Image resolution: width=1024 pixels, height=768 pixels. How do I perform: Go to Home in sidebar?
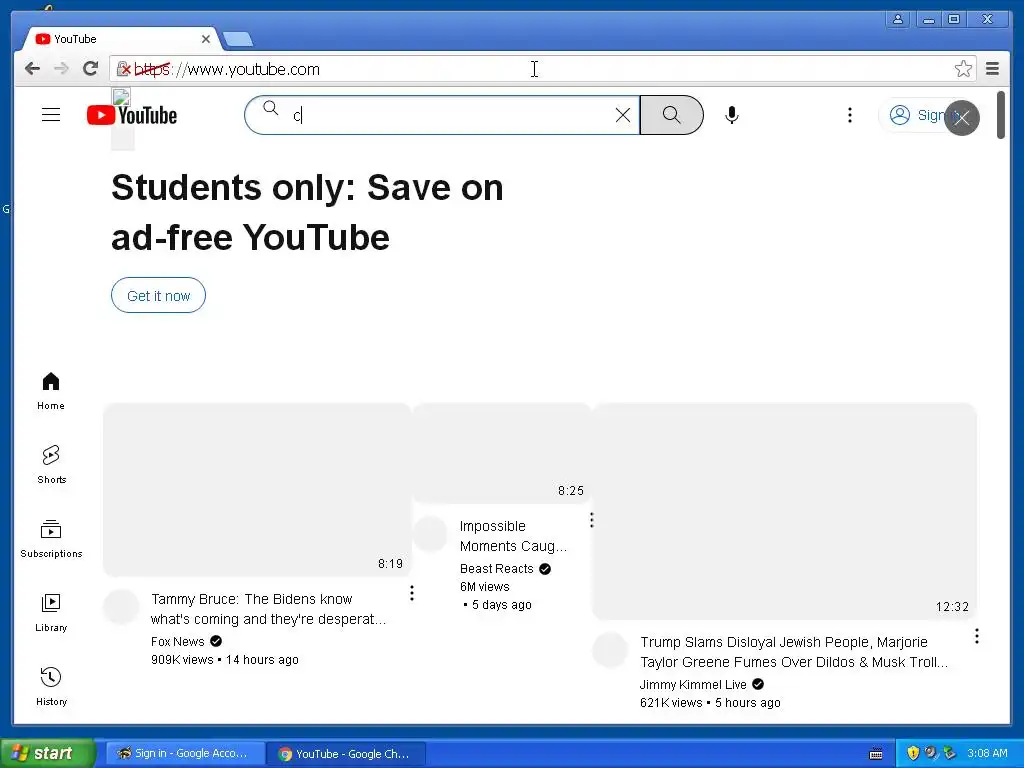[x=51, y=391]
